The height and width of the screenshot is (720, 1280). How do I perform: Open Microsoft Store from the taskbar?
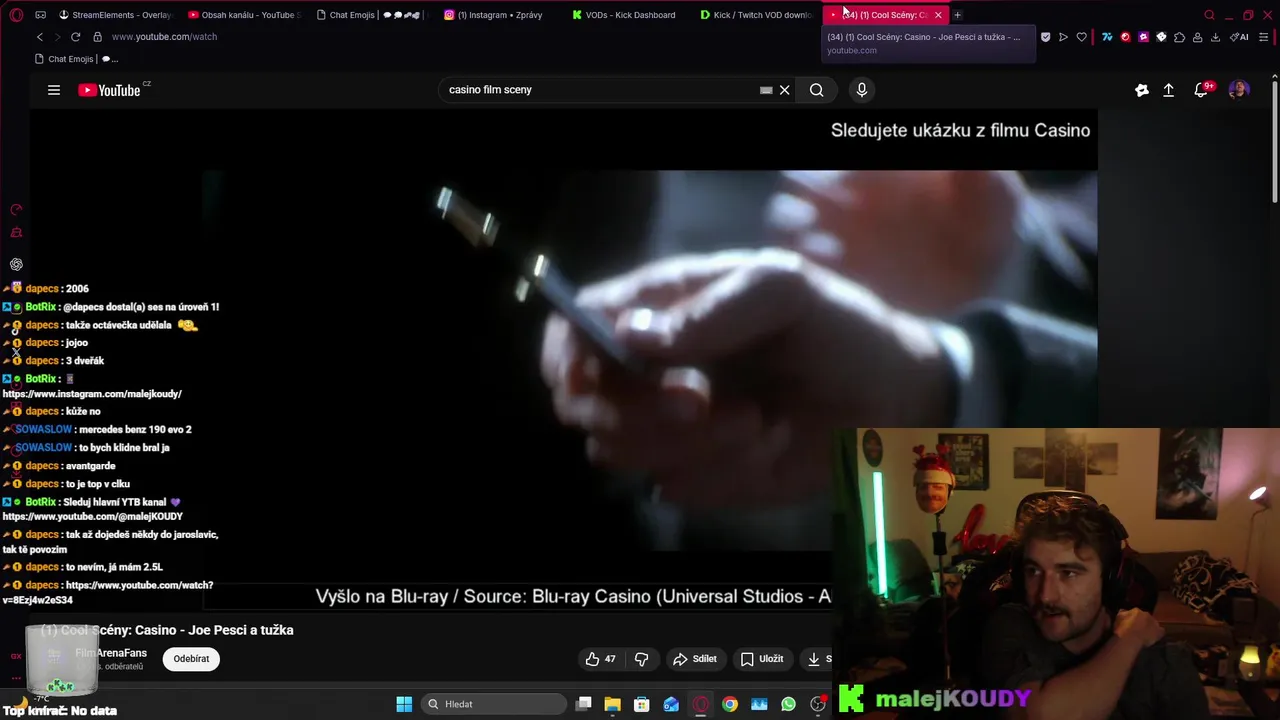[x=642, y=704]
